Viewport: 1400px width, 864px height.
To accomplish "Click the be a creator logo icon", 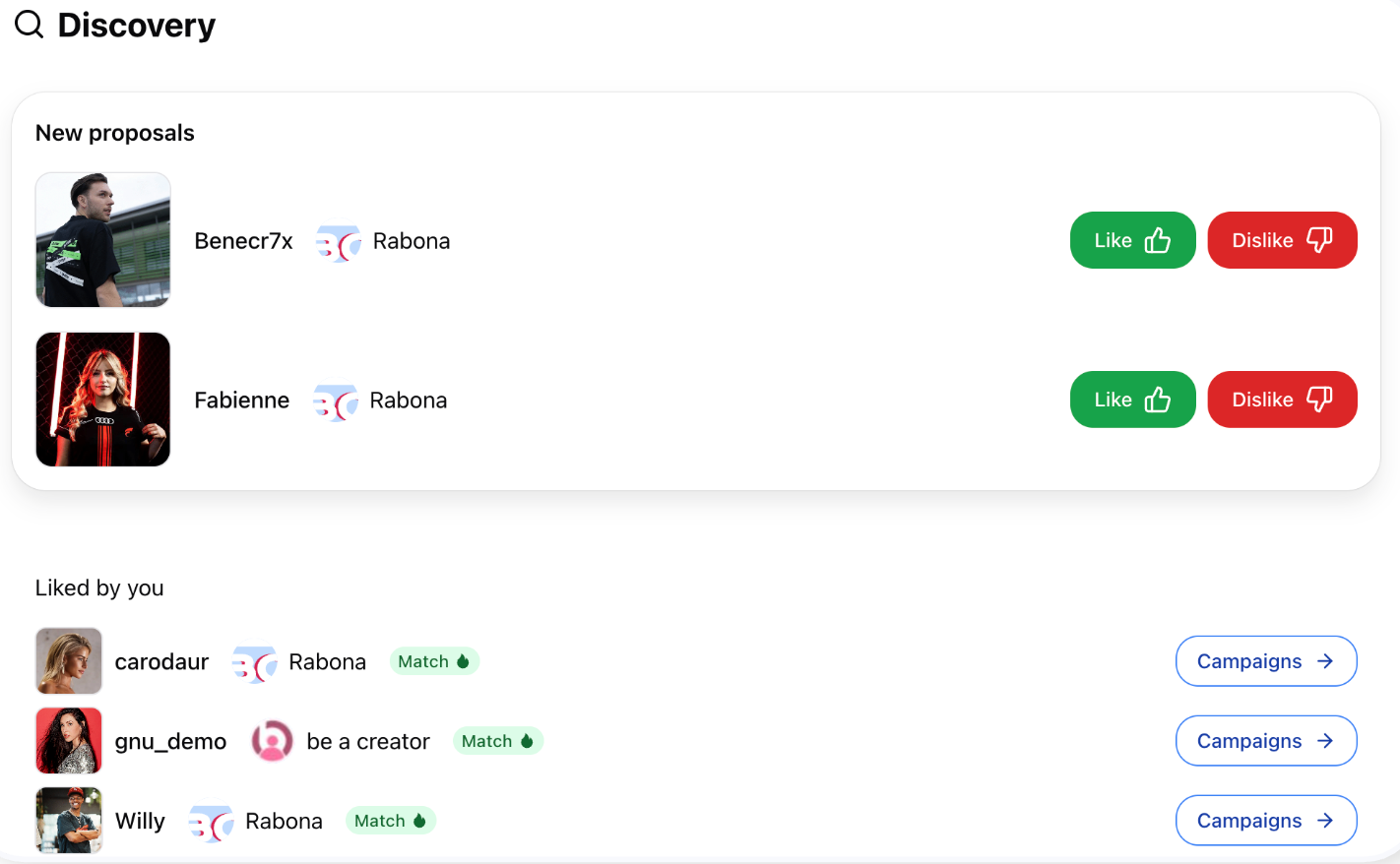I will tap(272, 741).
